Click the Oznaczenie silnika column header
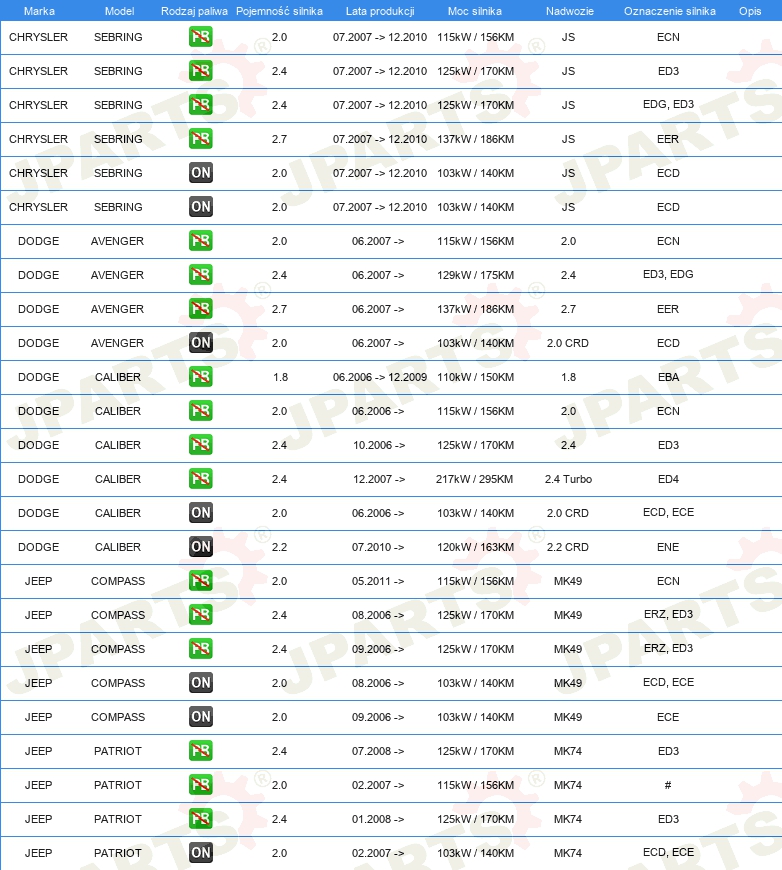The height and width of the screenshot is (870, 782). 669,11
